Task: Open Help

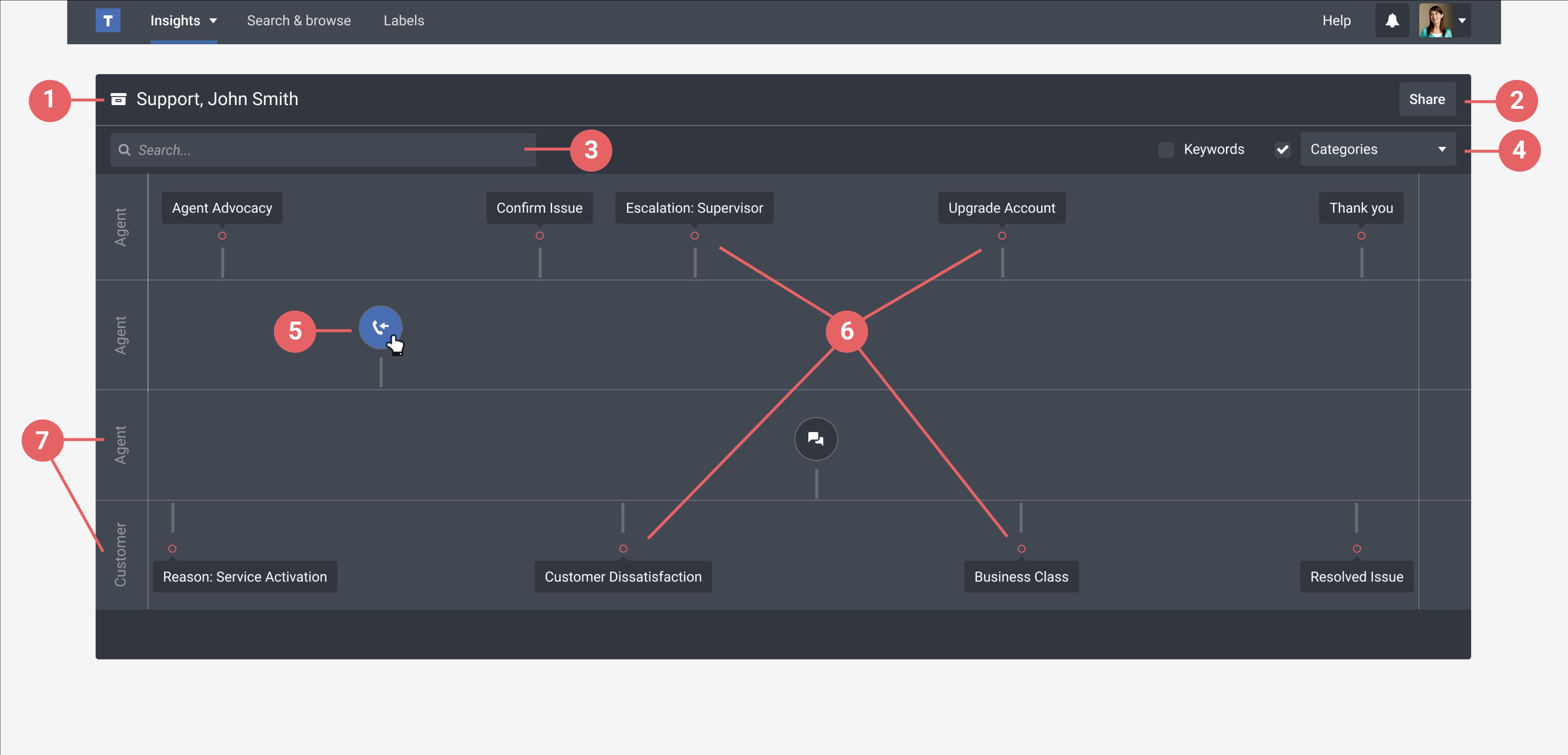Action: coord(1337,20)
